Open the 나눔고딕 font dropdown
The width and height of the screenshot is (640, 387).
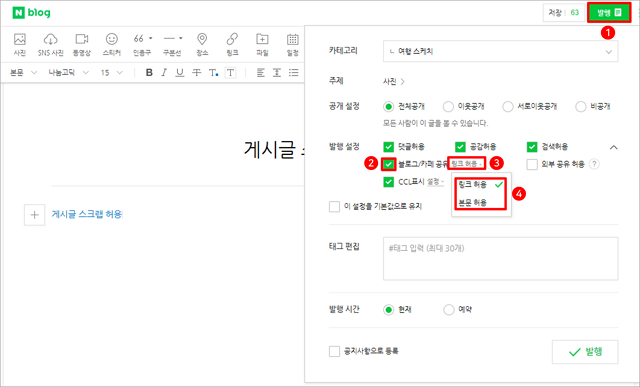(68, 73)
